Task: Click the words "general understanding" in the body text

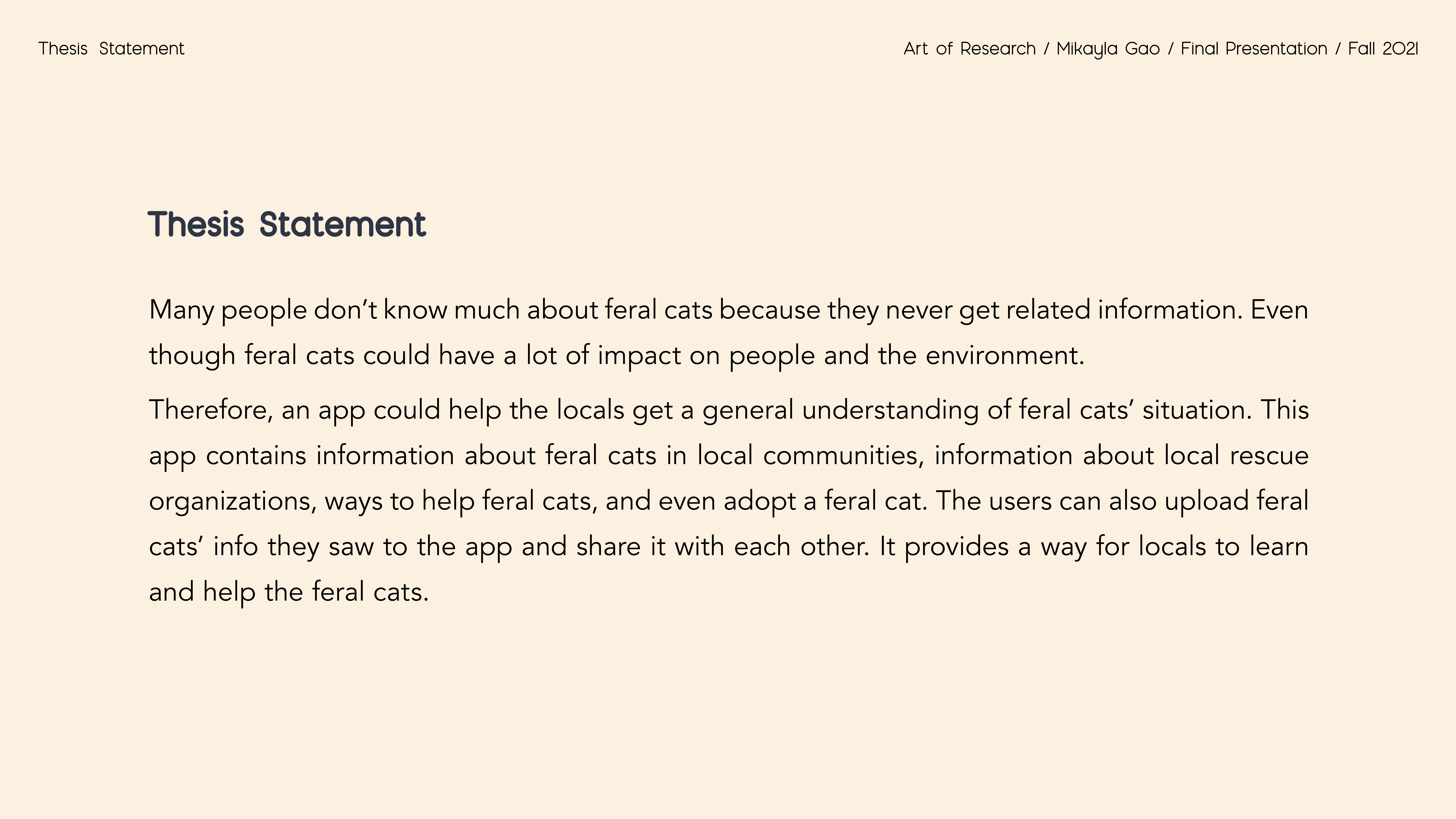Action: 840,410
